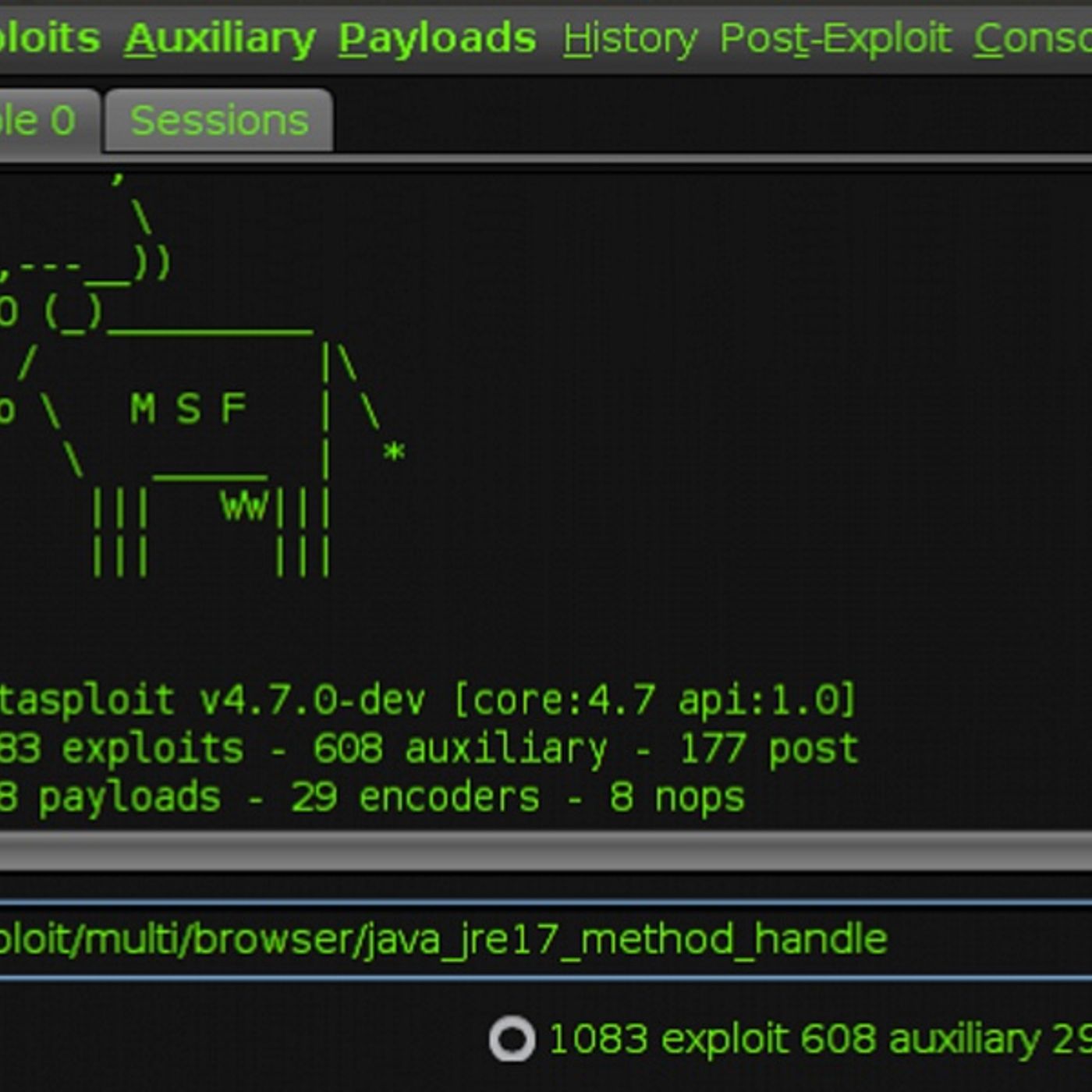Open the Payloads menu
This screenshot has height=1092, width=1092.
click(437, 39)
